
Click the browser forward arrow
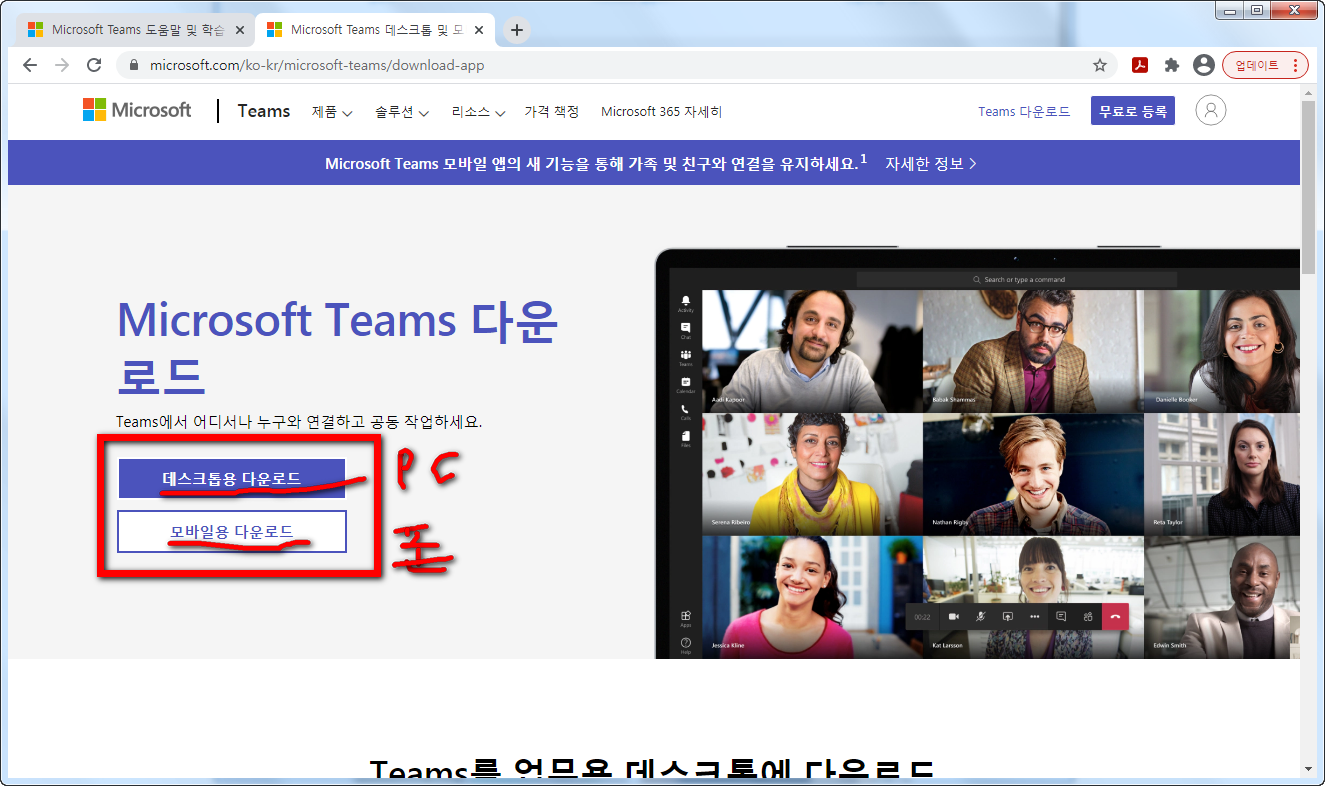[x=62, y=65]
